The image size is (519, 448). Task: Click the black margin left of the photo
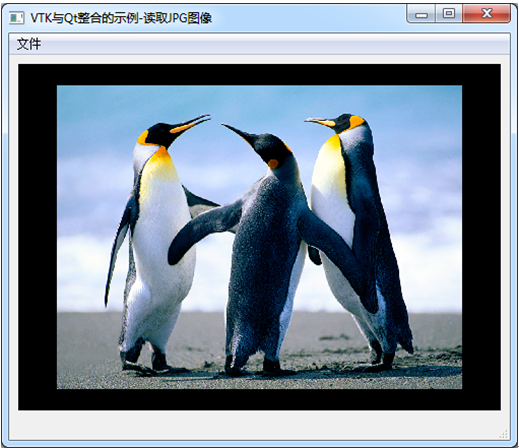(38, 237)
